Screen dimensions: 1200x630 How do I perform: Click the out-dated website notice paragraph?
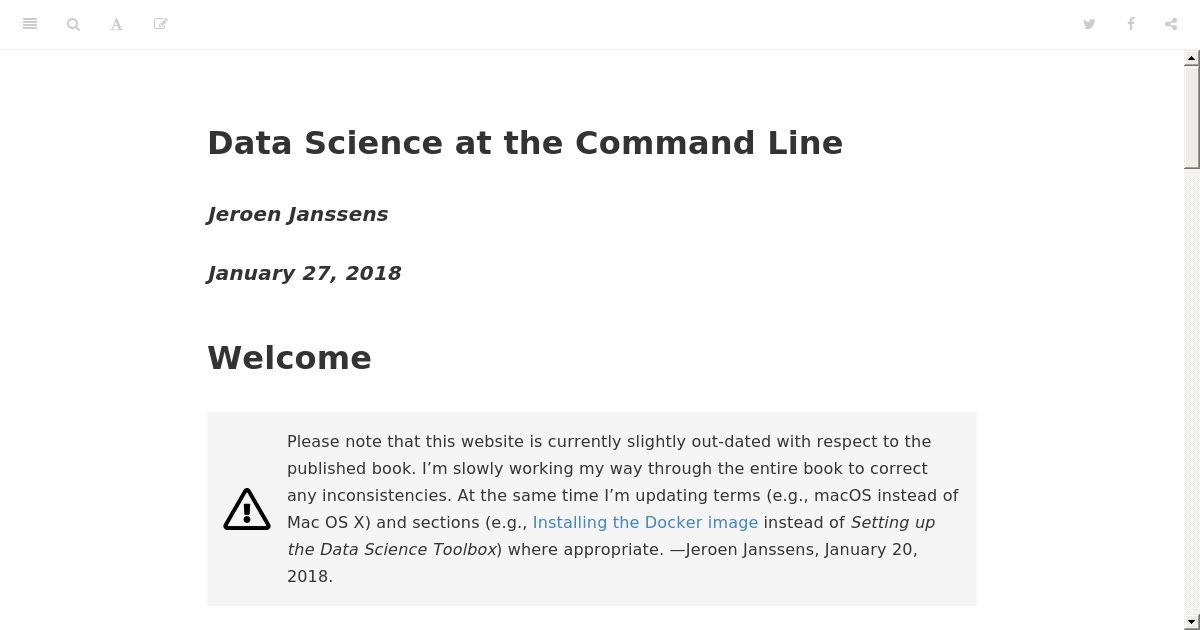(x=623, y=509)
